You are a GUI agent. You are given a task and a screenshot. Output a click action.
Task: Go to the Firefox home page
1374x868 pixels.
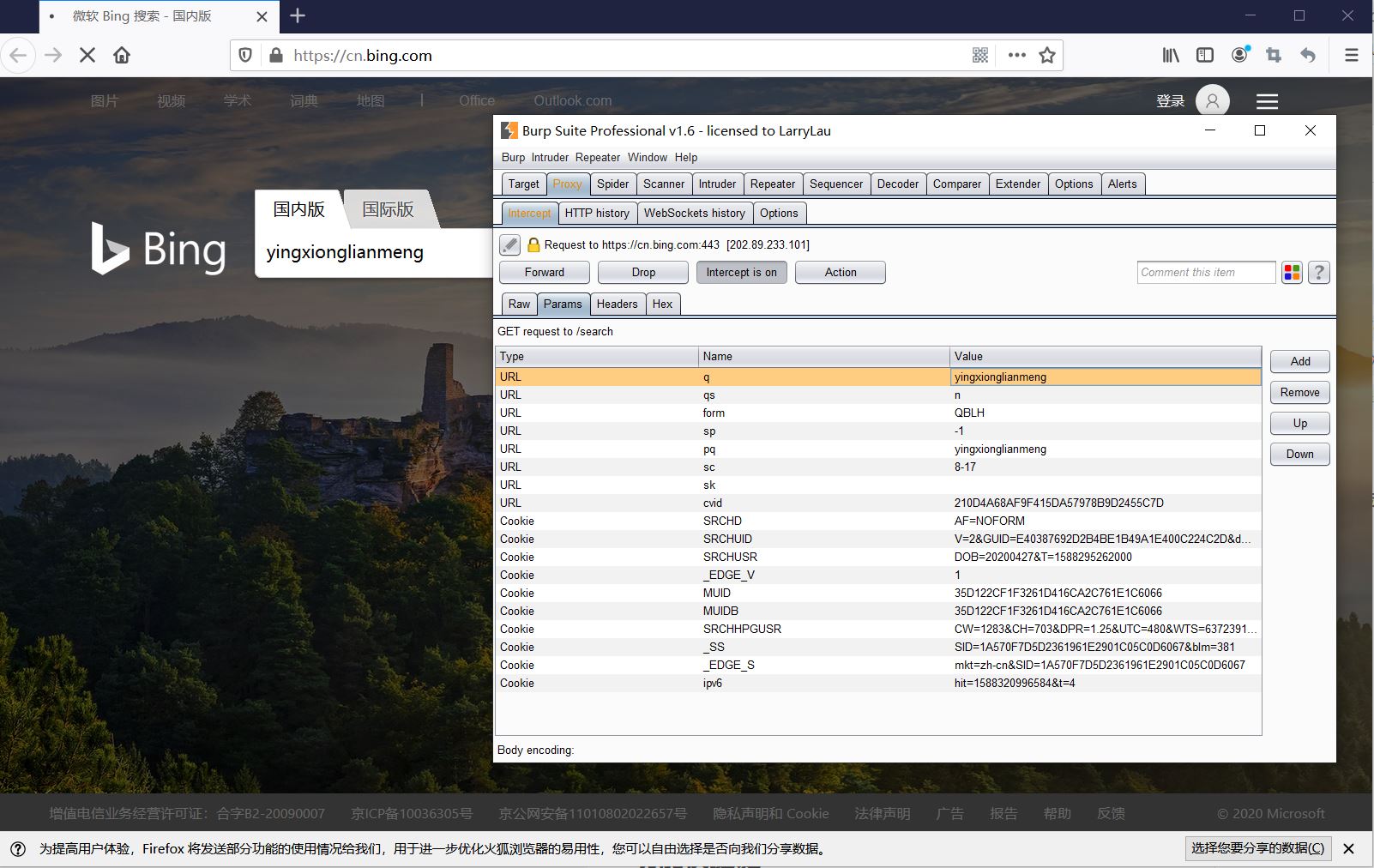(122, 55)
